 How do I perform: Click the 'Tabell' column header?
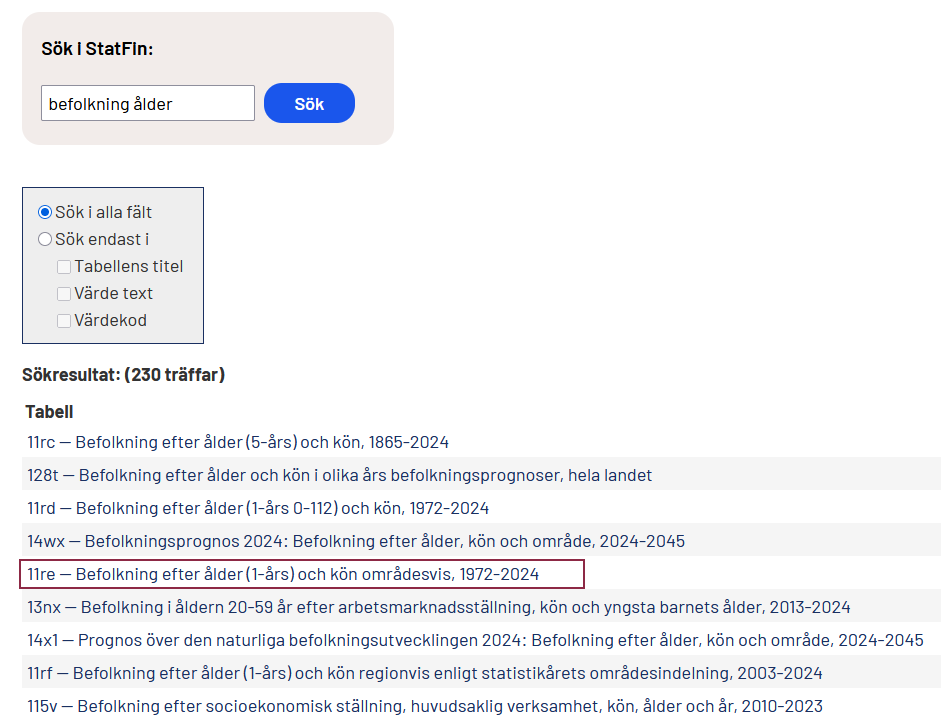[x=49, y=412]
